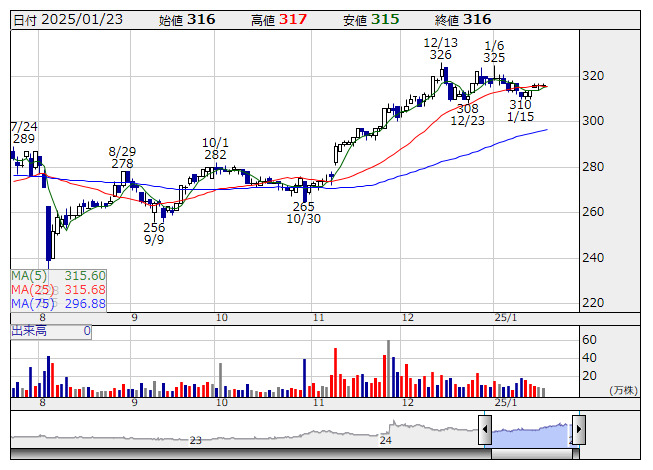Image resolution: width=653 pixels, height=470 pixels.
Task: Click the MA(25) legend label
Action: (x=32, y=289)
